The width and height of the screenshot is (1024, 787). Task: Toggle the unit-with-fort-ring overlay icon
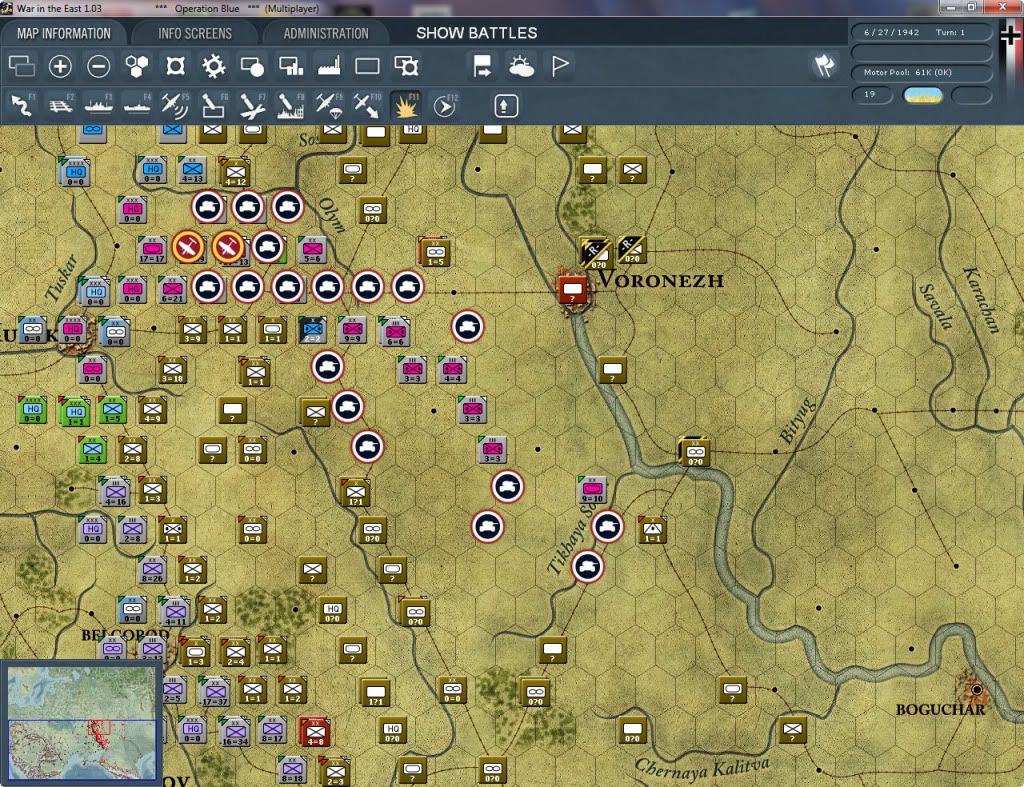[x=406, y=66]
